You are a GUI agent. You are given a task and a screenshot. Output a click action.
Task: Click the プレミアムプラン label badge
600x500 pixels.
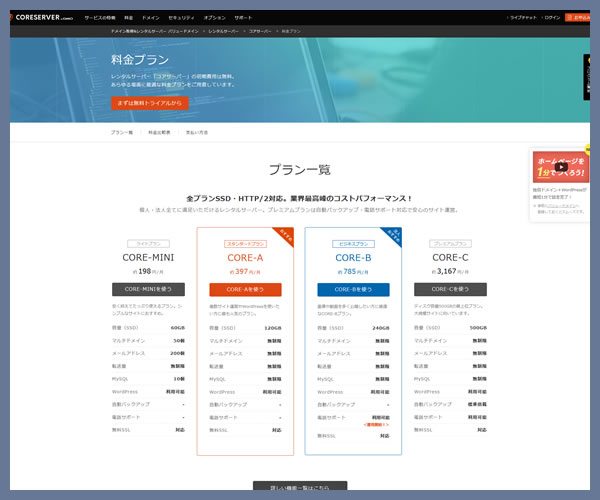pos(450,244)
